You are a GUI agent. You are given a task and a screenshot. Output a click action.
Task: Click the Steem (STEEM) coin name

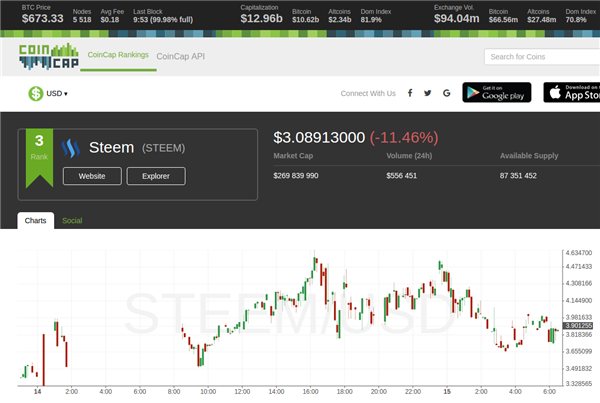[137, 147]
